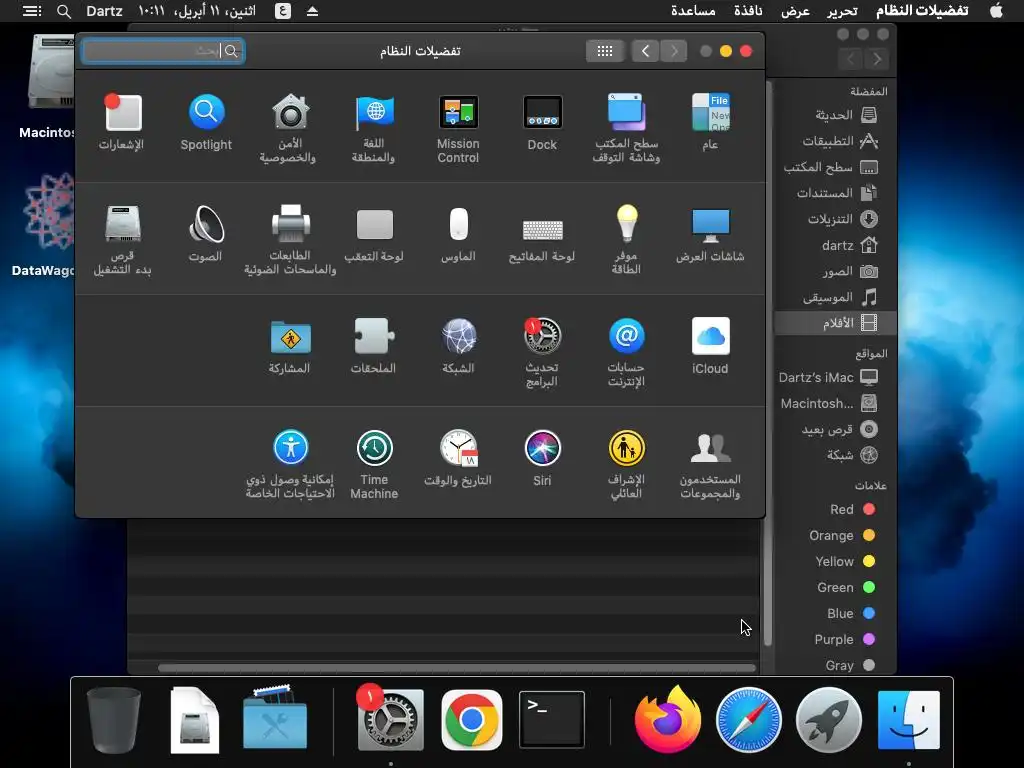Open Energy Saver (موفر الطاقة) pane
The width and height of the screenshot is (1024, 768).
(x=626, y=240)
